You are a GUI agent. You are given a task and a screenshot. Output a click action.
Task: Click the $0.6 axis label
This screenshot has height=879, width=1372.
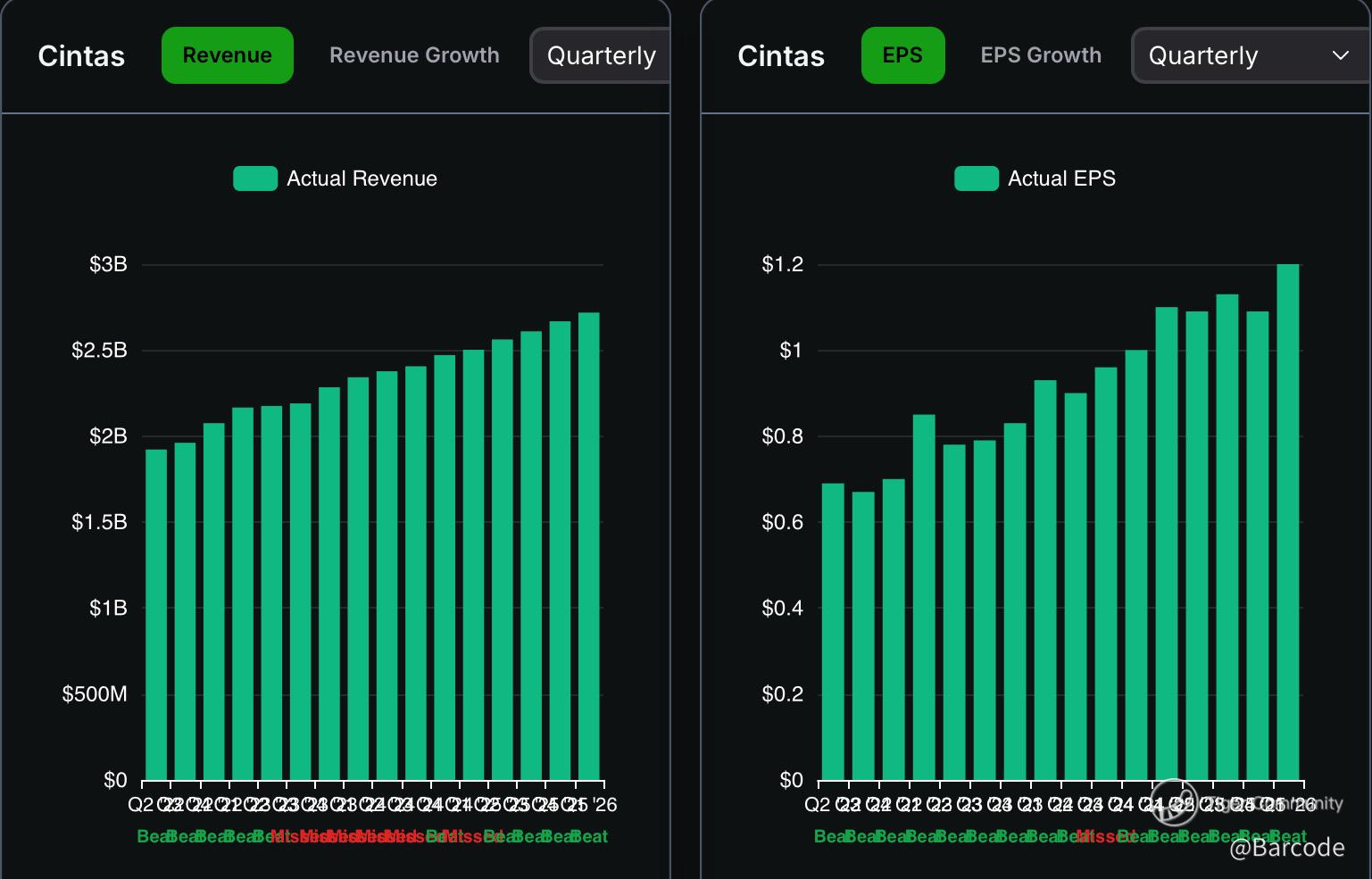(783, 522)
